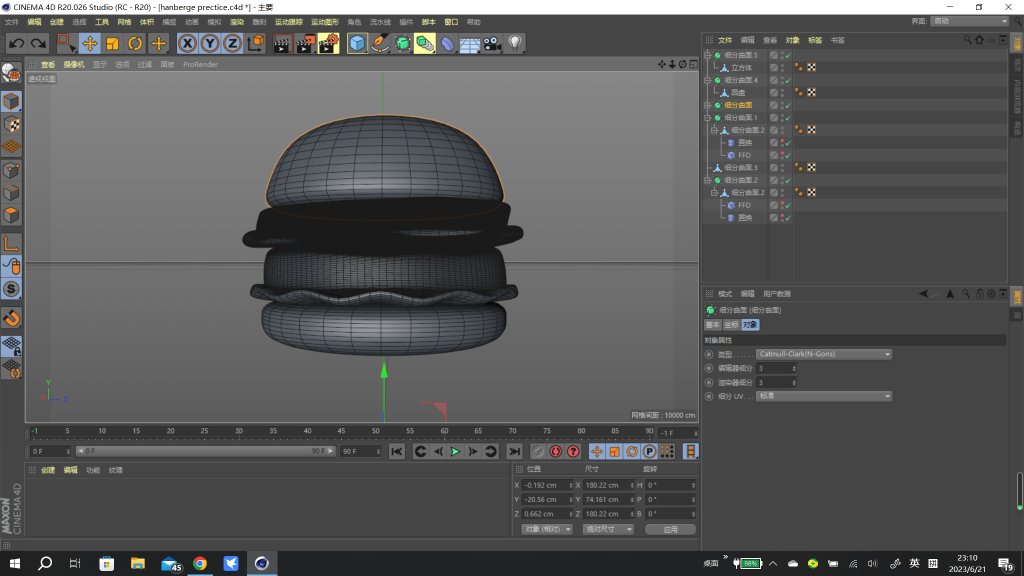The image size is (1024, 576).
Task: Collapse the 细分曲面.1 tree node
Action: pyautogui.click(x=708, y=118)
